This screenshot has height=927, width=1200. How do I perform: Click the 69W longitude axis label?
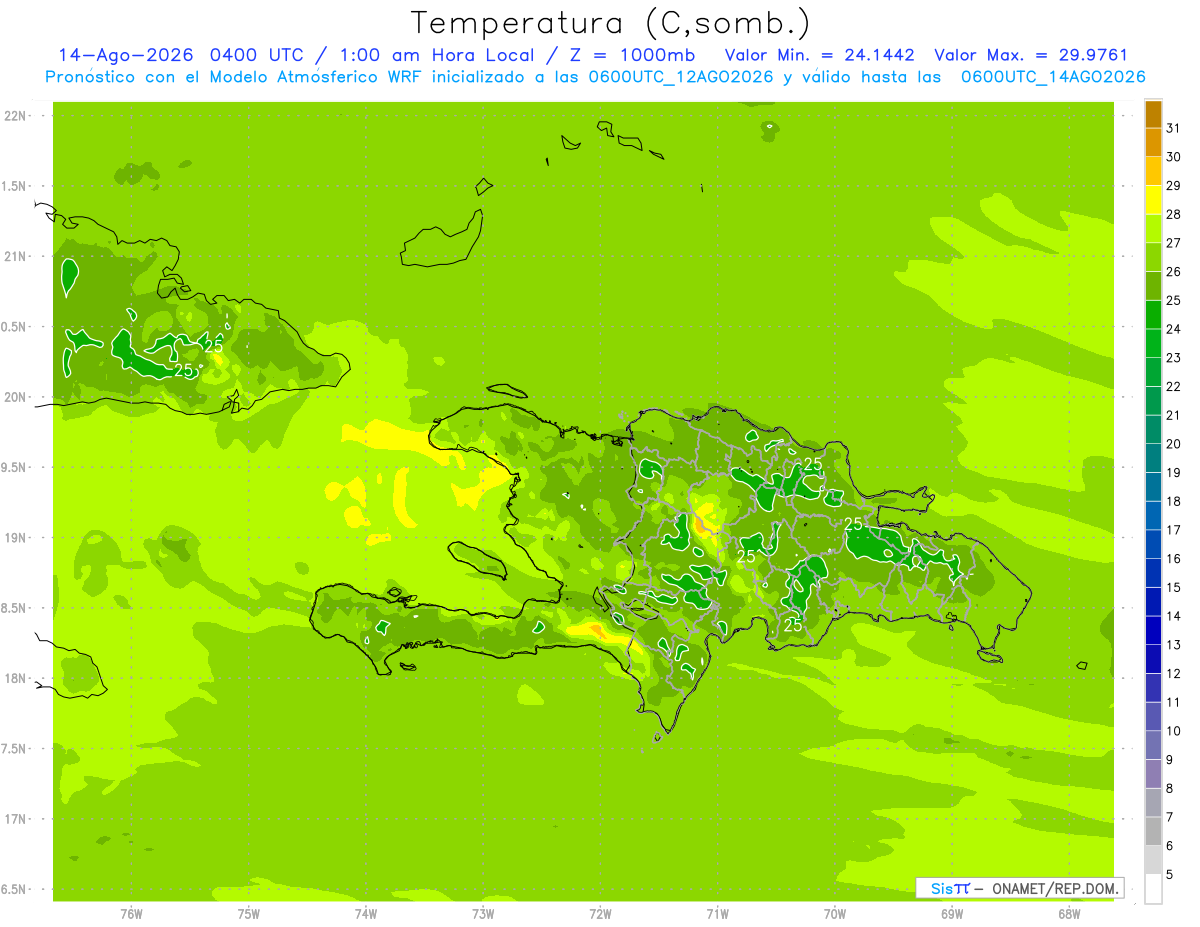(x=952, y=914)
